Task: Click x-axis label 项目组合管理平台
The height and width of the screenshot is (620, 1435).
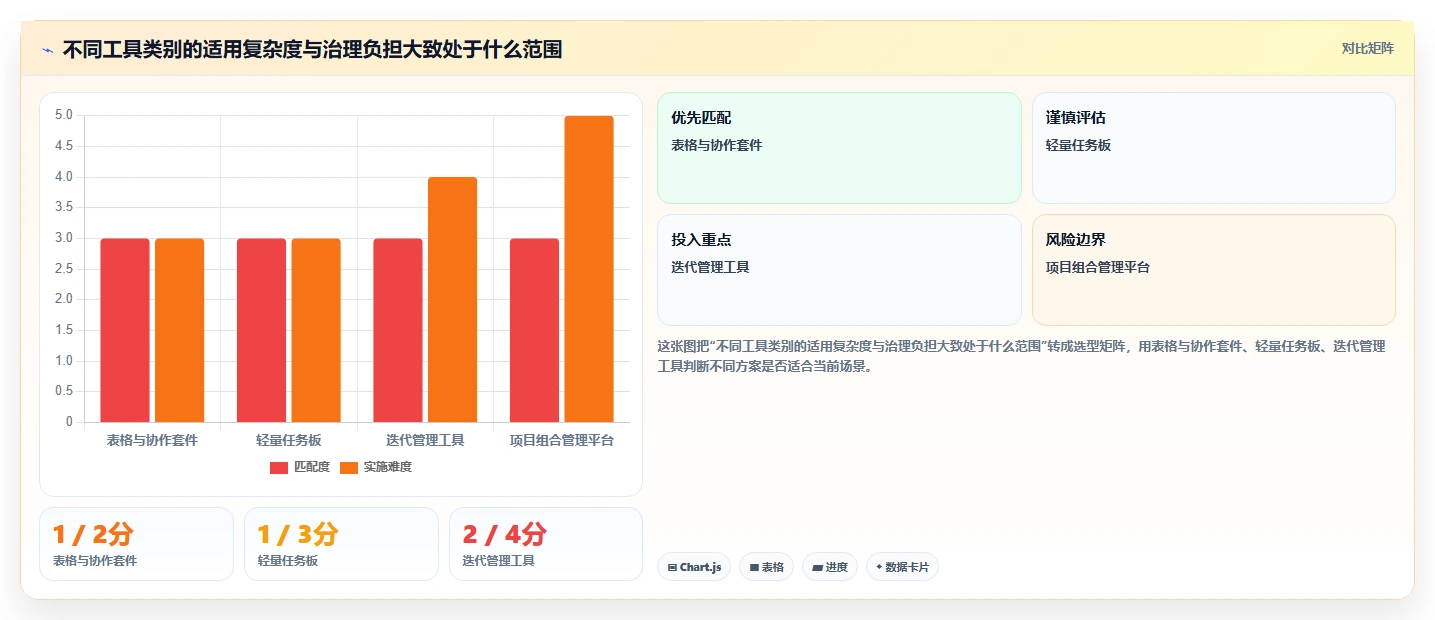Action: click(x=562, y=440)
